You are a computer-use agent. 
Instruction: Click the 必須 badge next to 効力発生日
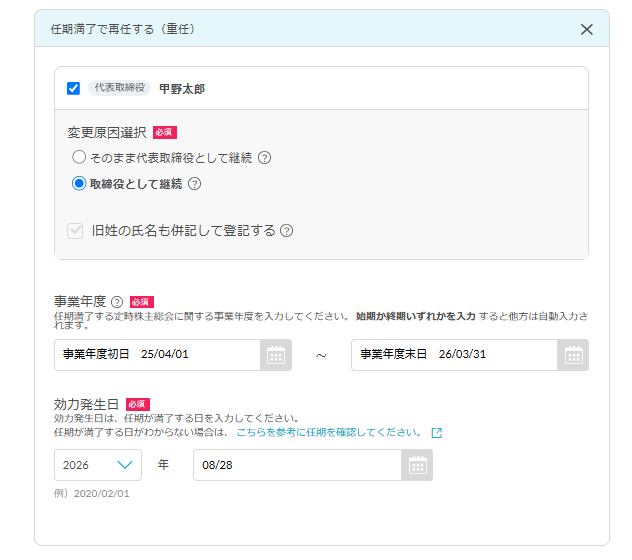[x=138, y=404]
